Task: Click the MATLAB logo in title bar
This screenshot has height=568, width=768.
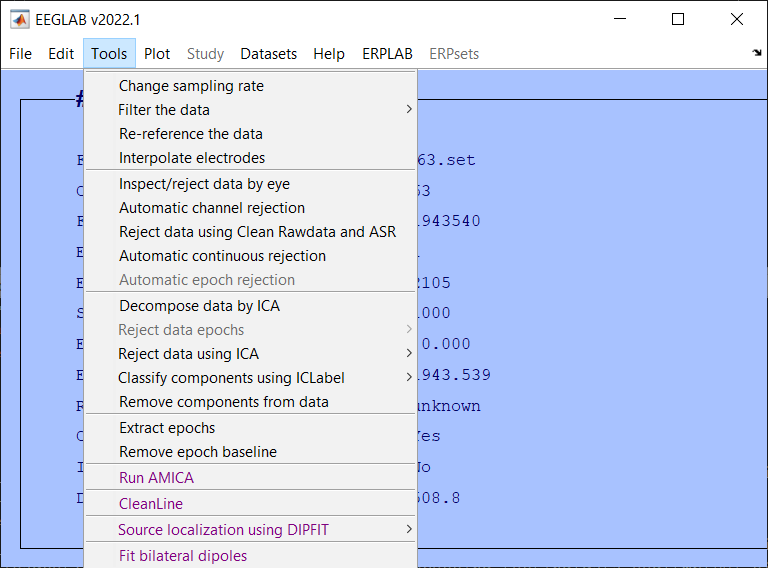Action: point(19,19)
